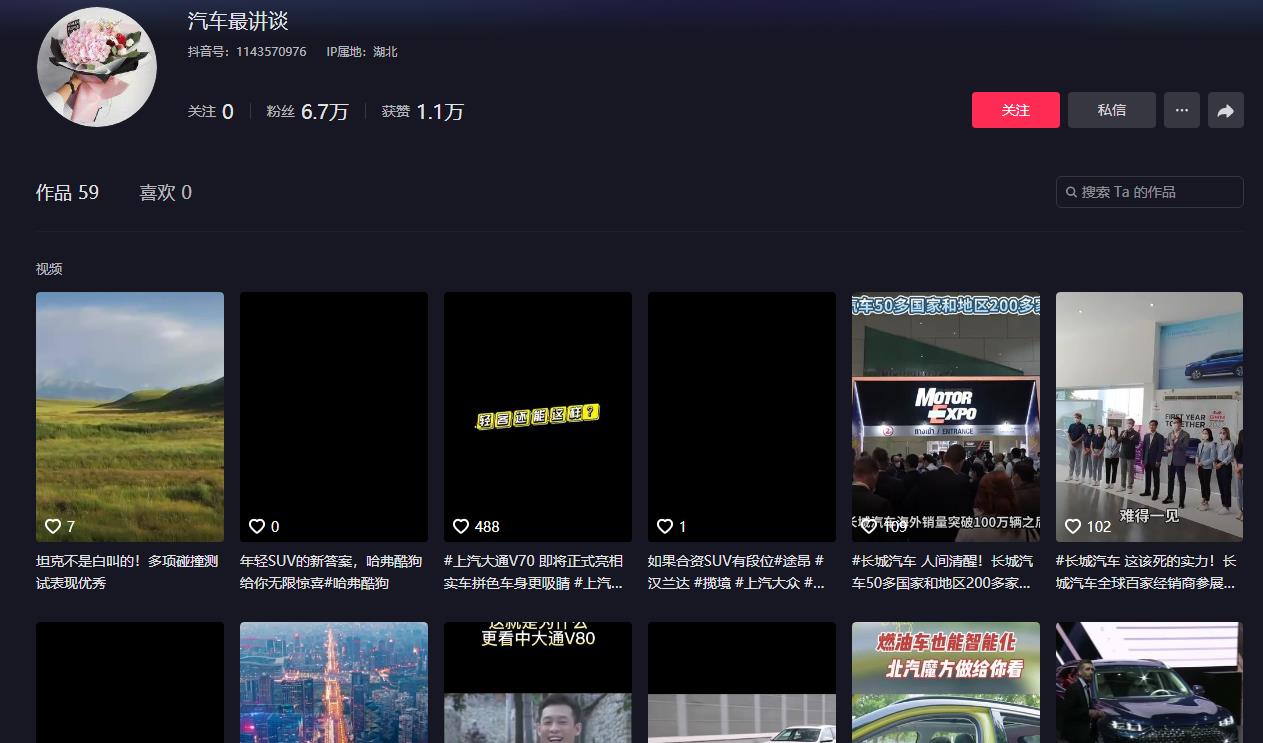Switch to the 作品 59 tab
The image size is (1263, 743).
tap(67, 193)
